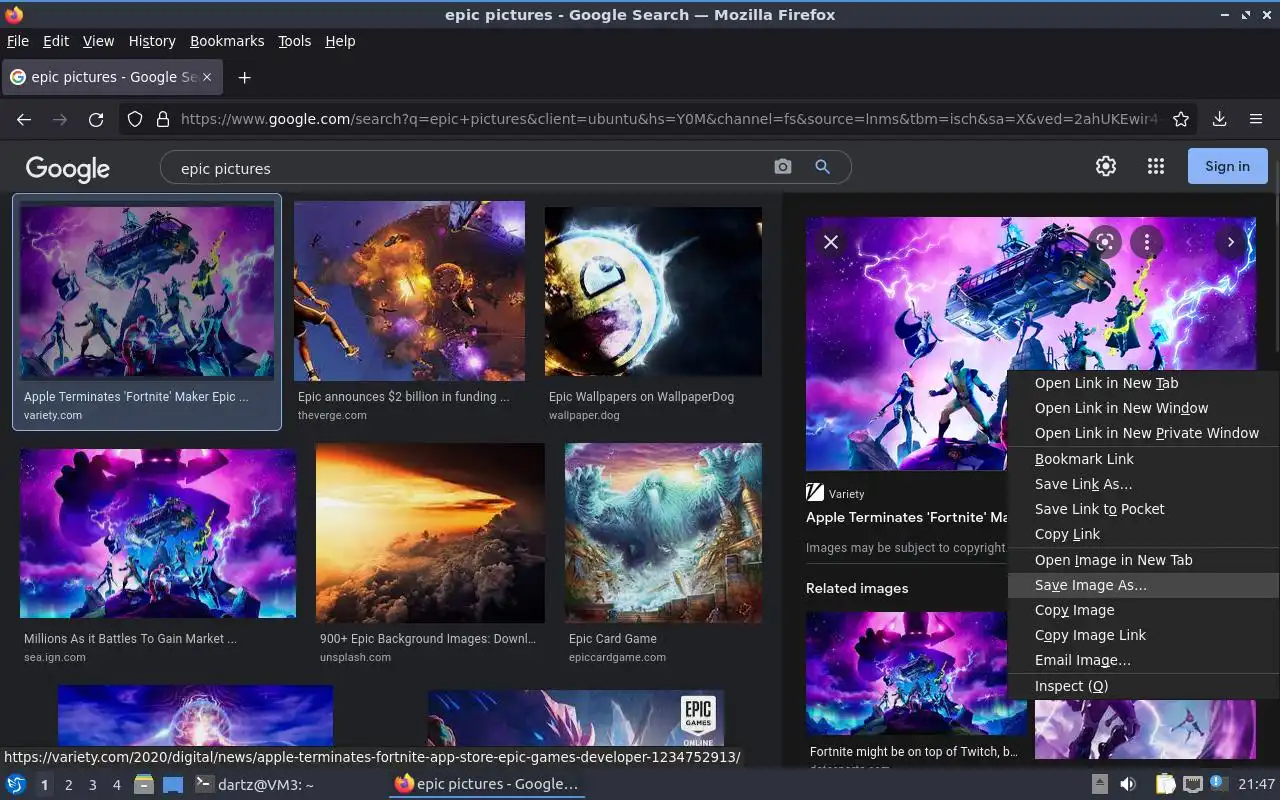The width and height of the screenshot is (1280, 800).
Task: Go back to the previous page
Action: click(x=24, y=119)
